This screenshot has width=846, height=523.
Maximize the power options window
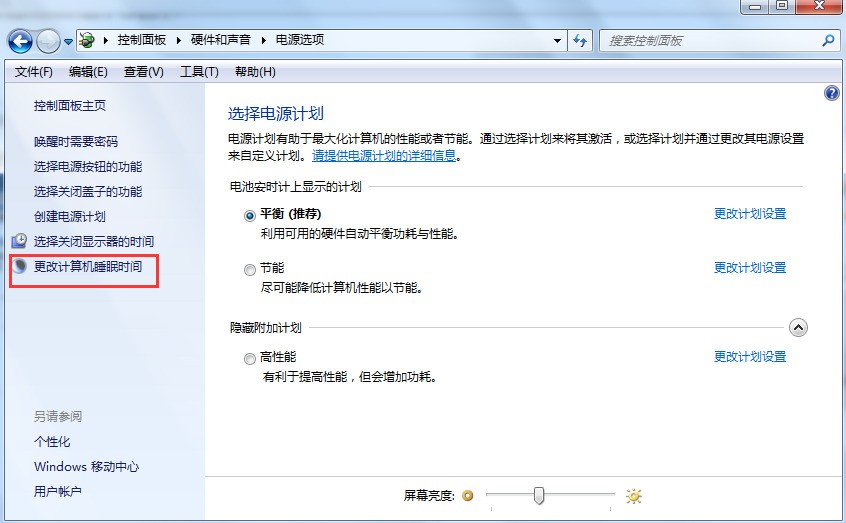click(x=781, y=6)
